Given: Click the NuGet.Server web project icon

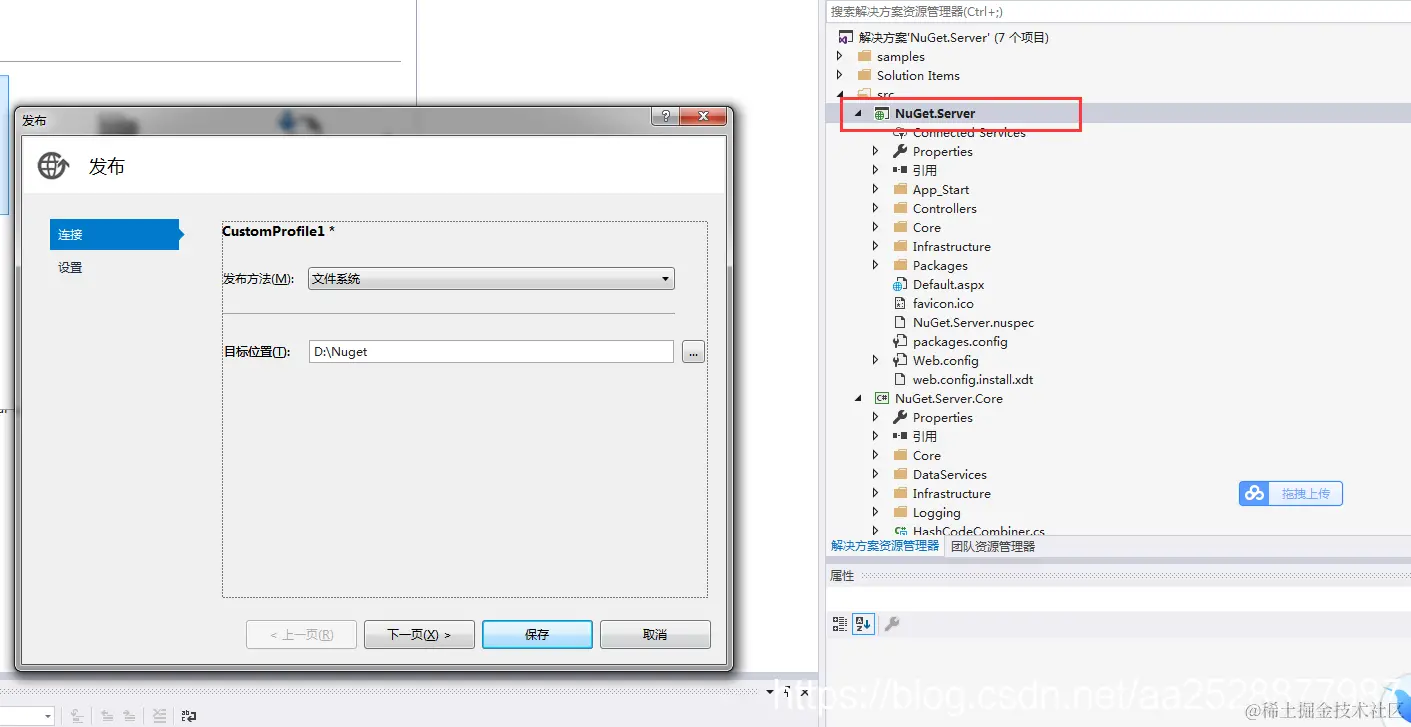Looking at the screenshot, I should (881, 114).
